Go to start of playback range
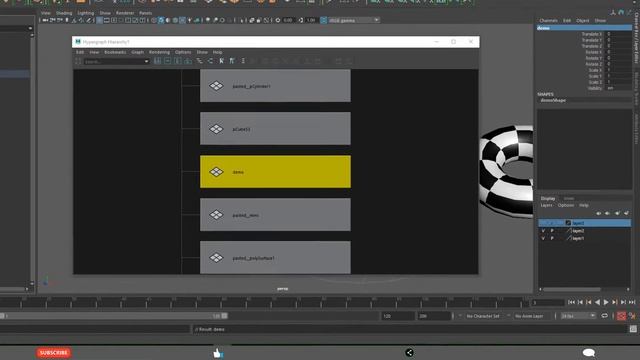The height and width of the screenshot is (360, 640). [x=571, y=302]
